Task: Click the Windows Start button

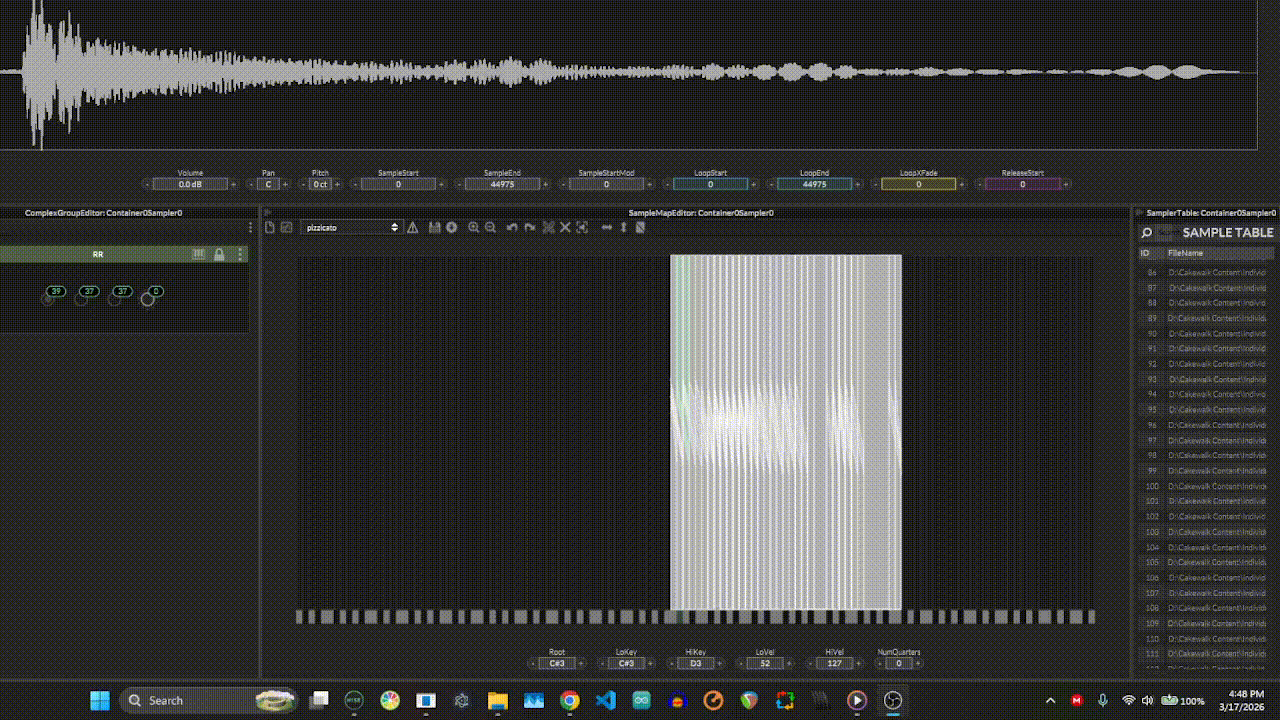Action: point(99,700)
